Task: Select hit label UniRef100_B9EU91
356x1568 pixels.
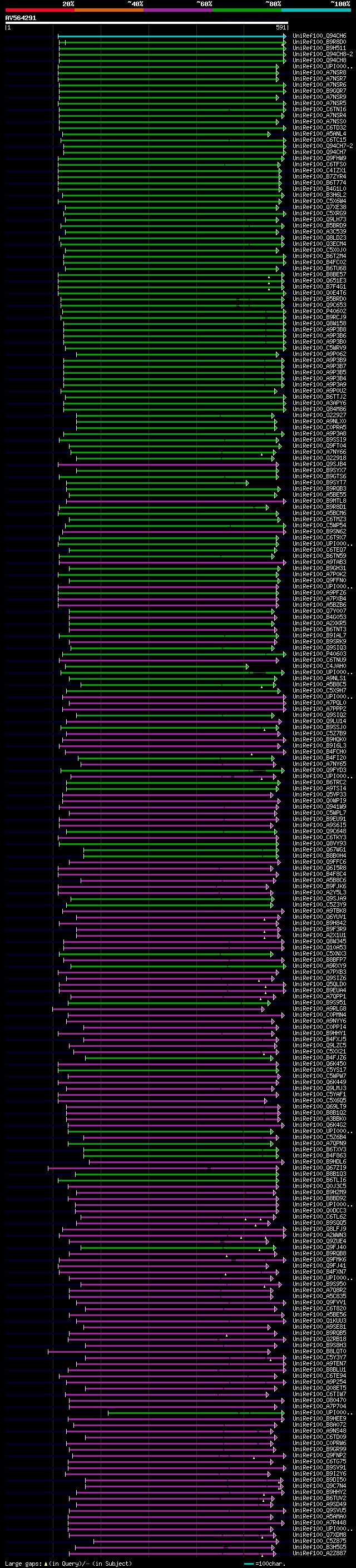Action: 319,819
